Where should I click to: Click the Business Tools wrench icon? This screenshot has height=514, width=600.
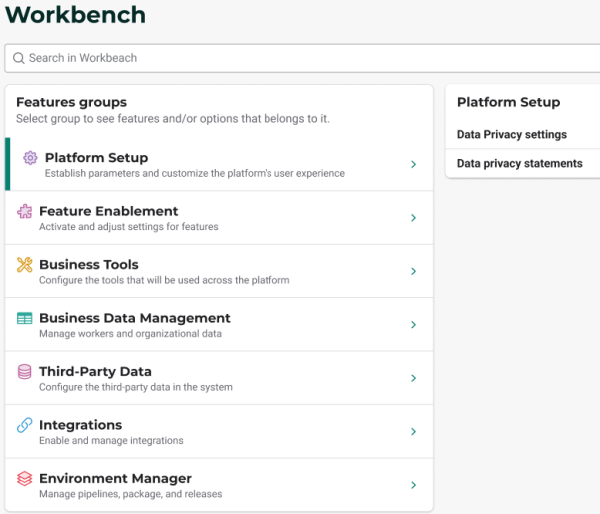[24, 265]
